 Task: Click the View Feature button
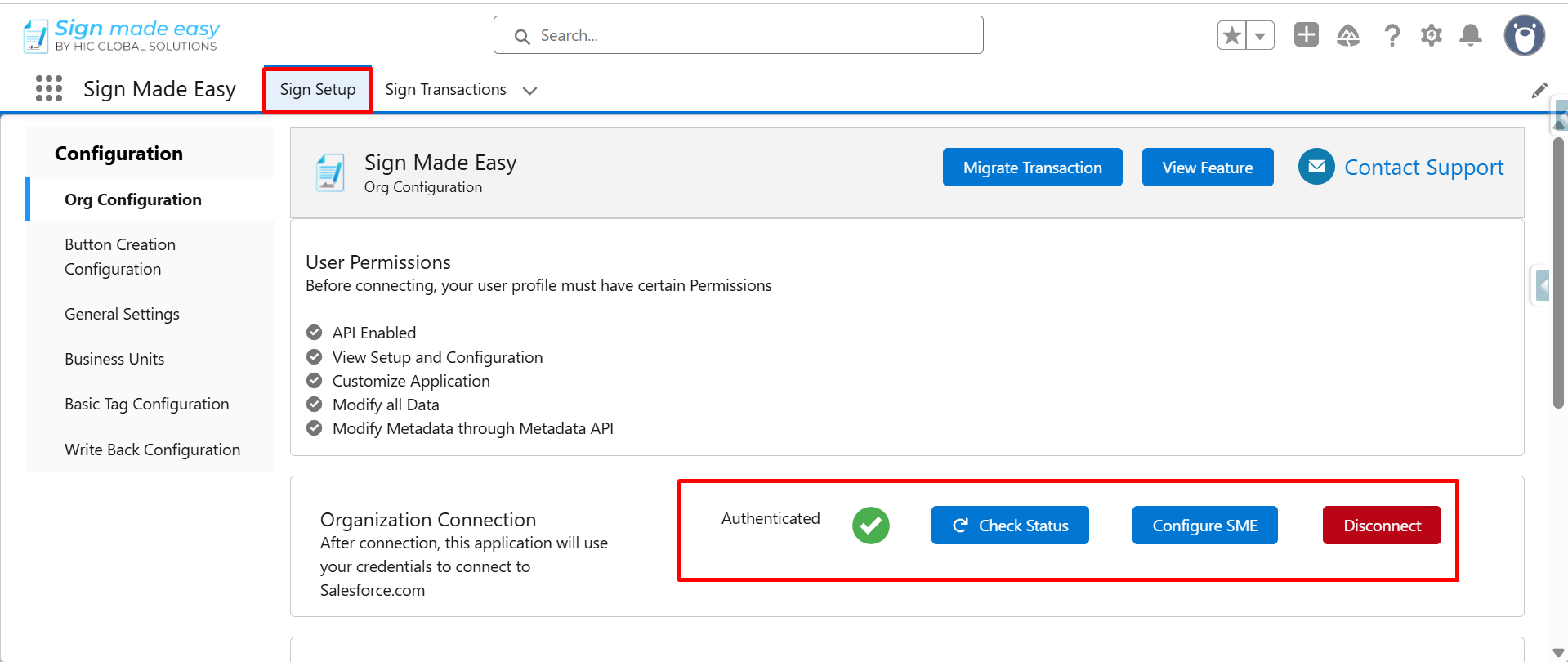pos(1207,167)
